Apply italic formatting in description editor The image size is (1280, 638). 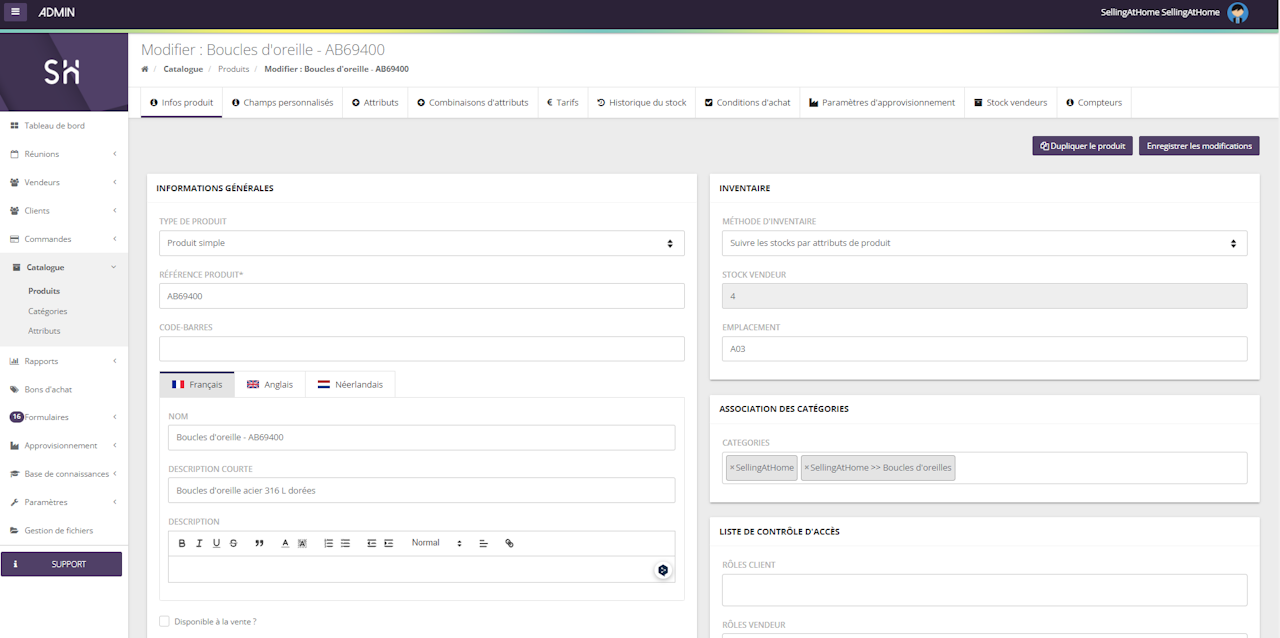pos(199,543)
